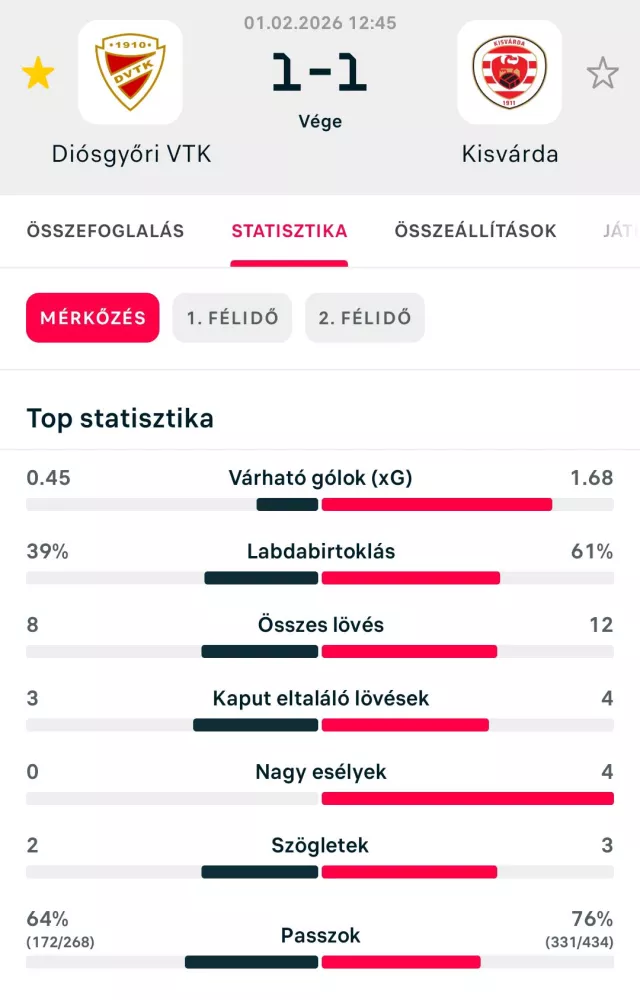Tap the Szögletek stat label
This screenshot has width=640, height=1000.
tap(320, 845)
